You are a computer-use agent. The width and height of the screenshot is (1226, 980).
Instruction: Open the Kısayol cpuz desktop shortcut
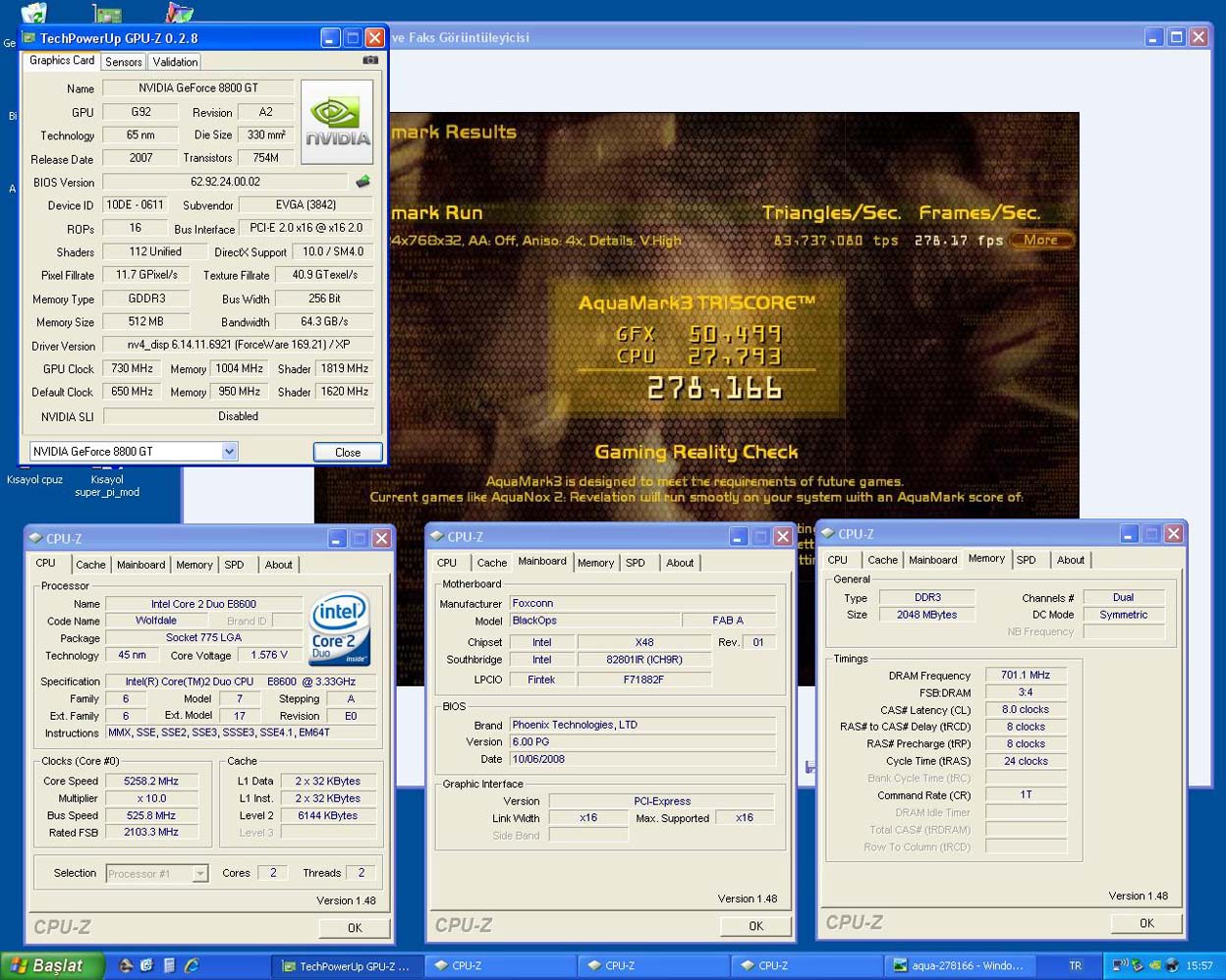point(34,479)
